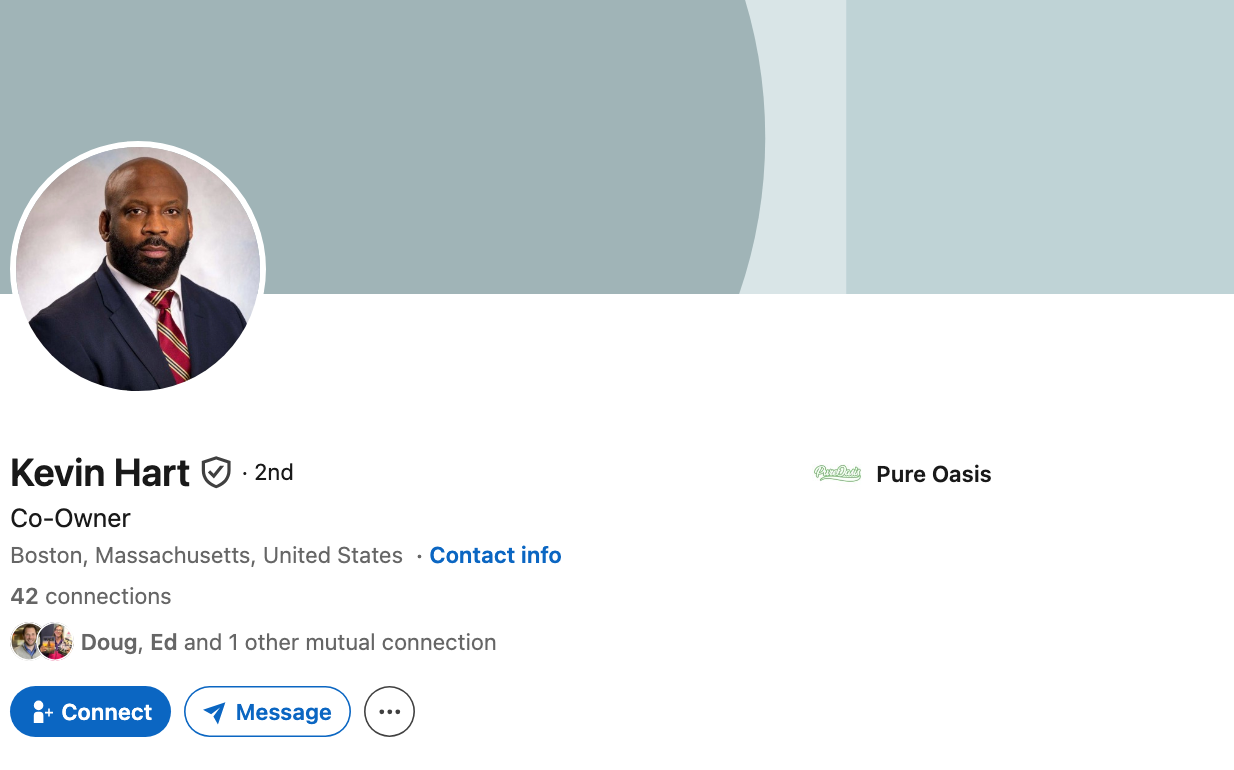View the 42 connections list
Image resolution: width=1234 pixels, height=770 pixels.
pos(91,597)
